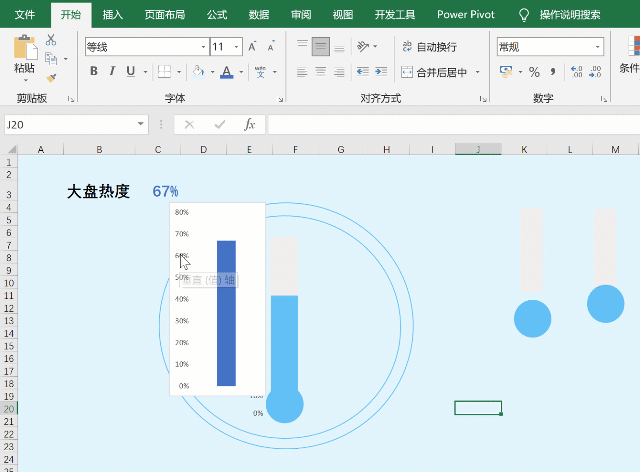The image size is (640, 472).
Task: Toggle italic formatting
Action: pos(112,71)
